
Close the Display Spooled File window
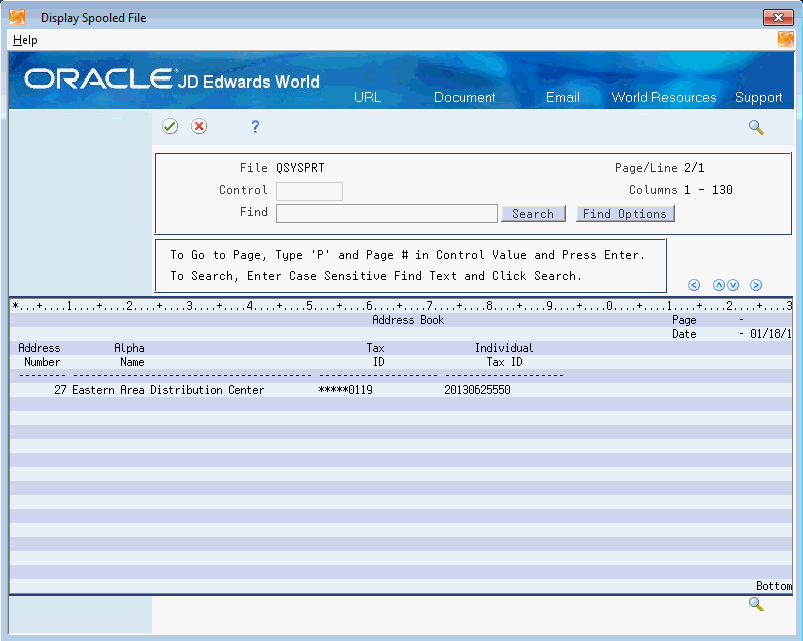click(778, 17)
